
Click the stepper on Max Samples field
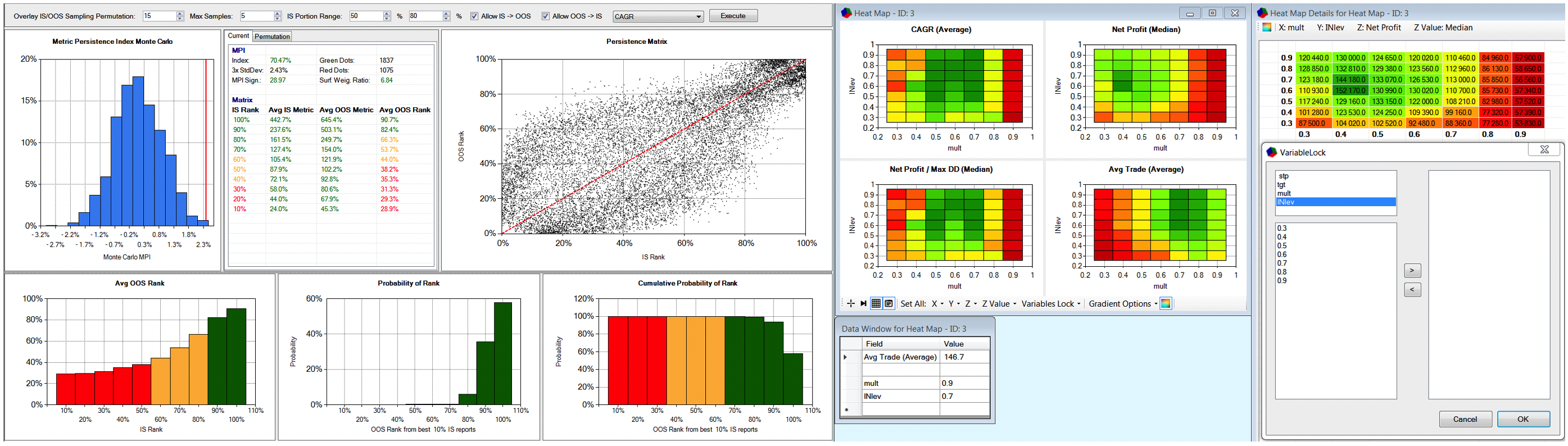(x=278, y=16)
